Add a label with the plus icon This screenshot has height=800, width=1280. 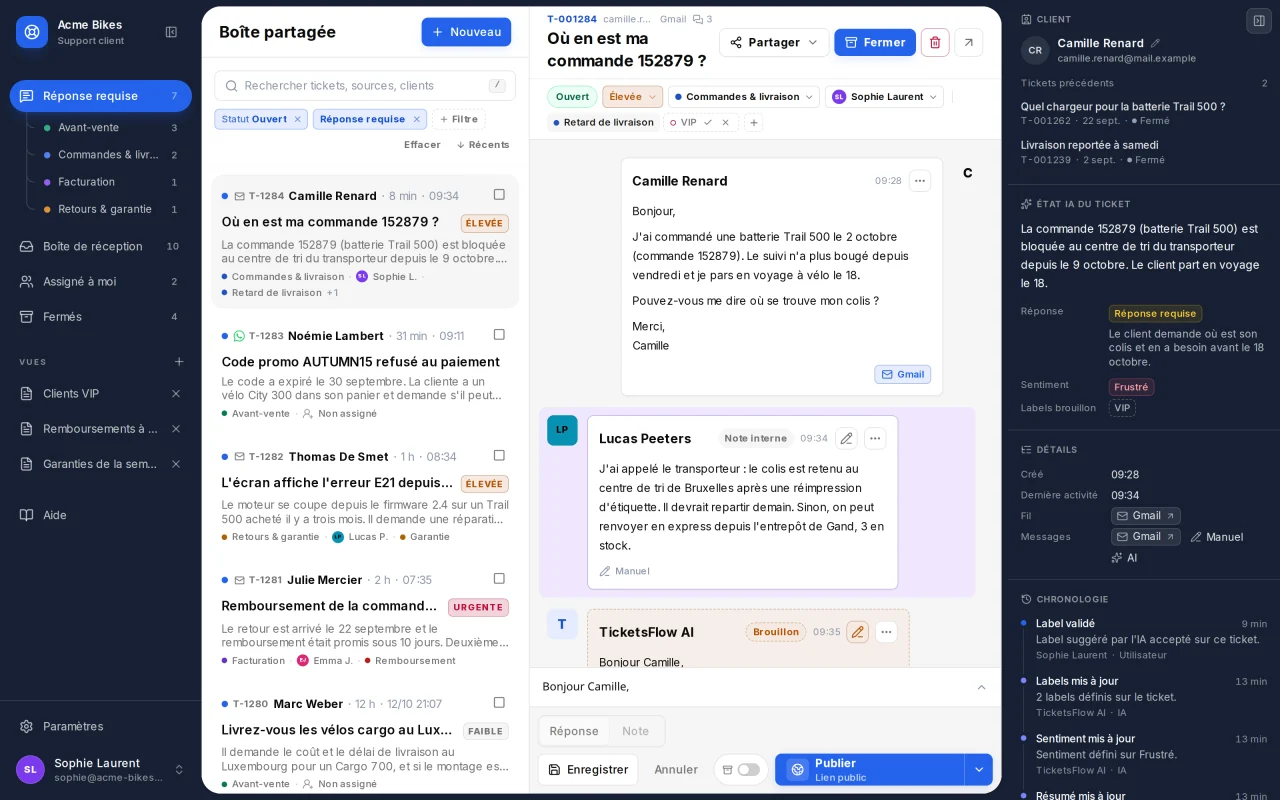pos(754,122)
